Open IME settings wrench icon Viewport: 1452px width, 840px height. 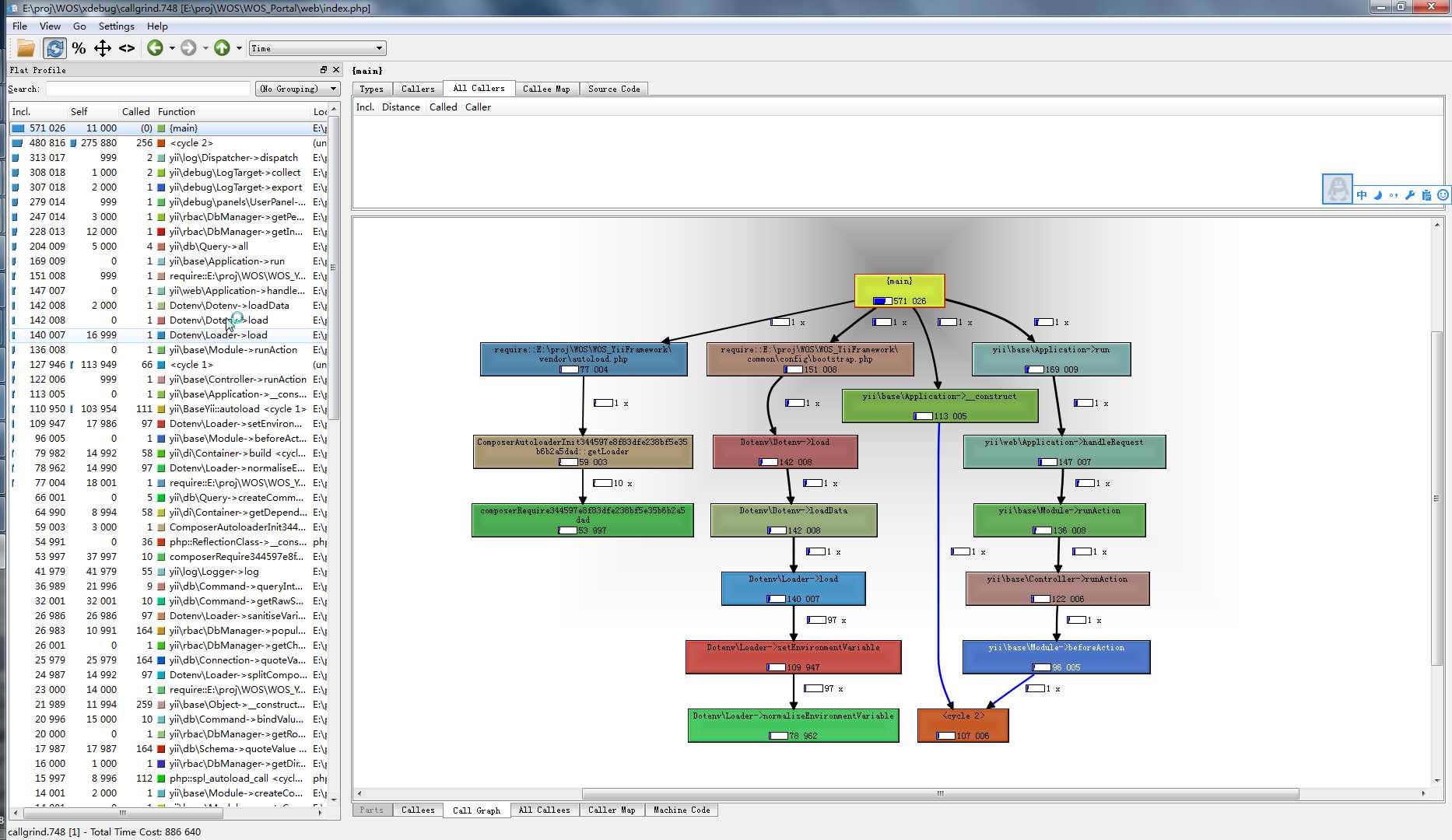click(x=1409, y=195)
